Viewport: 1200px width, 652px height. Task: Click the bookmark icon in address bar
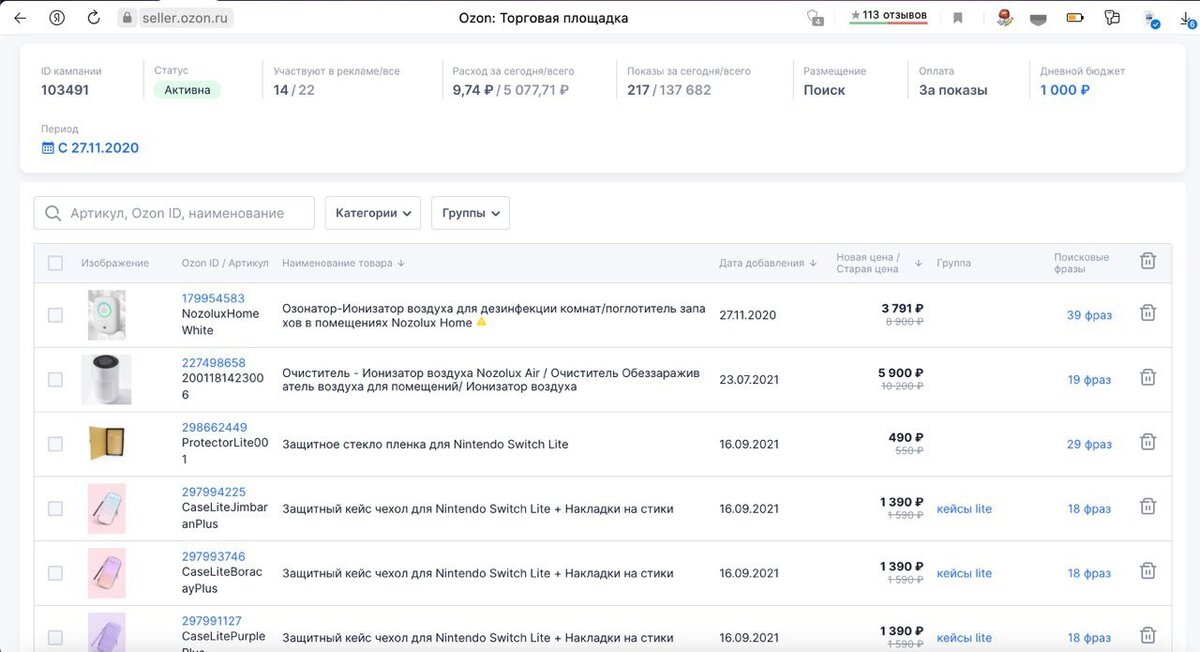(x=957, y=18)
